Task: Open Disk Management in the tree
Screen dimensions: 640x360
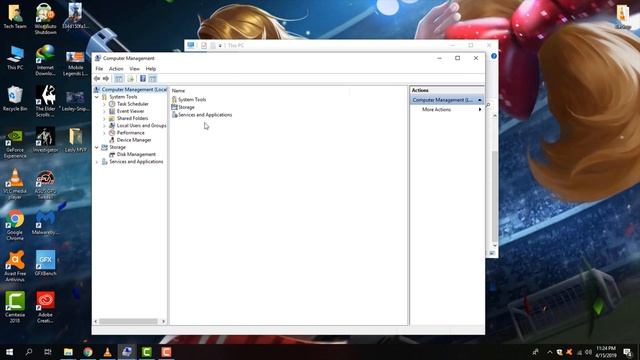Action: pyautogui.click(x=136, y=154)
